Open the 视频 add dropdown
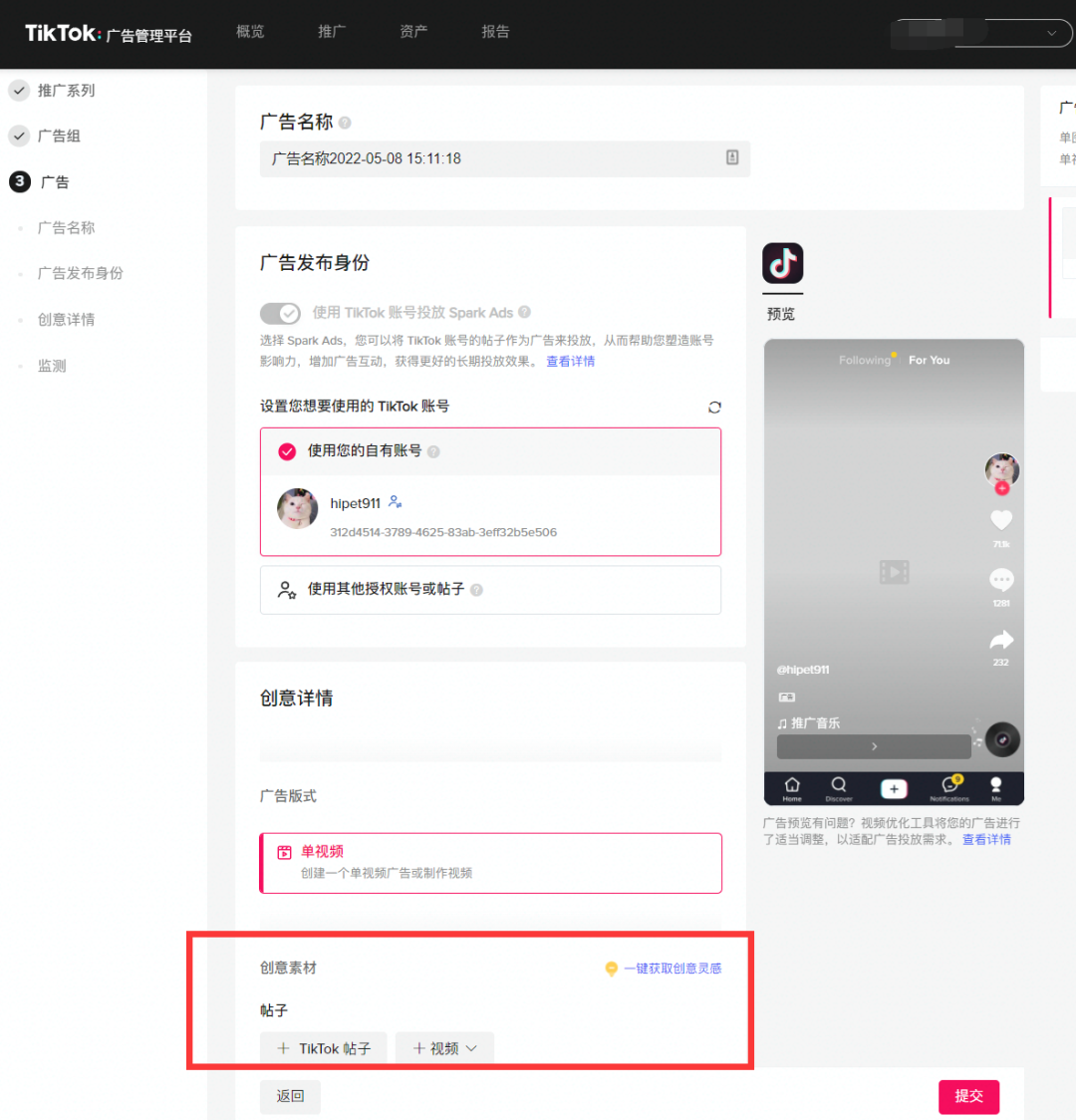Viewport: 1076px width, 1120px height. [x=444, y=1048]
